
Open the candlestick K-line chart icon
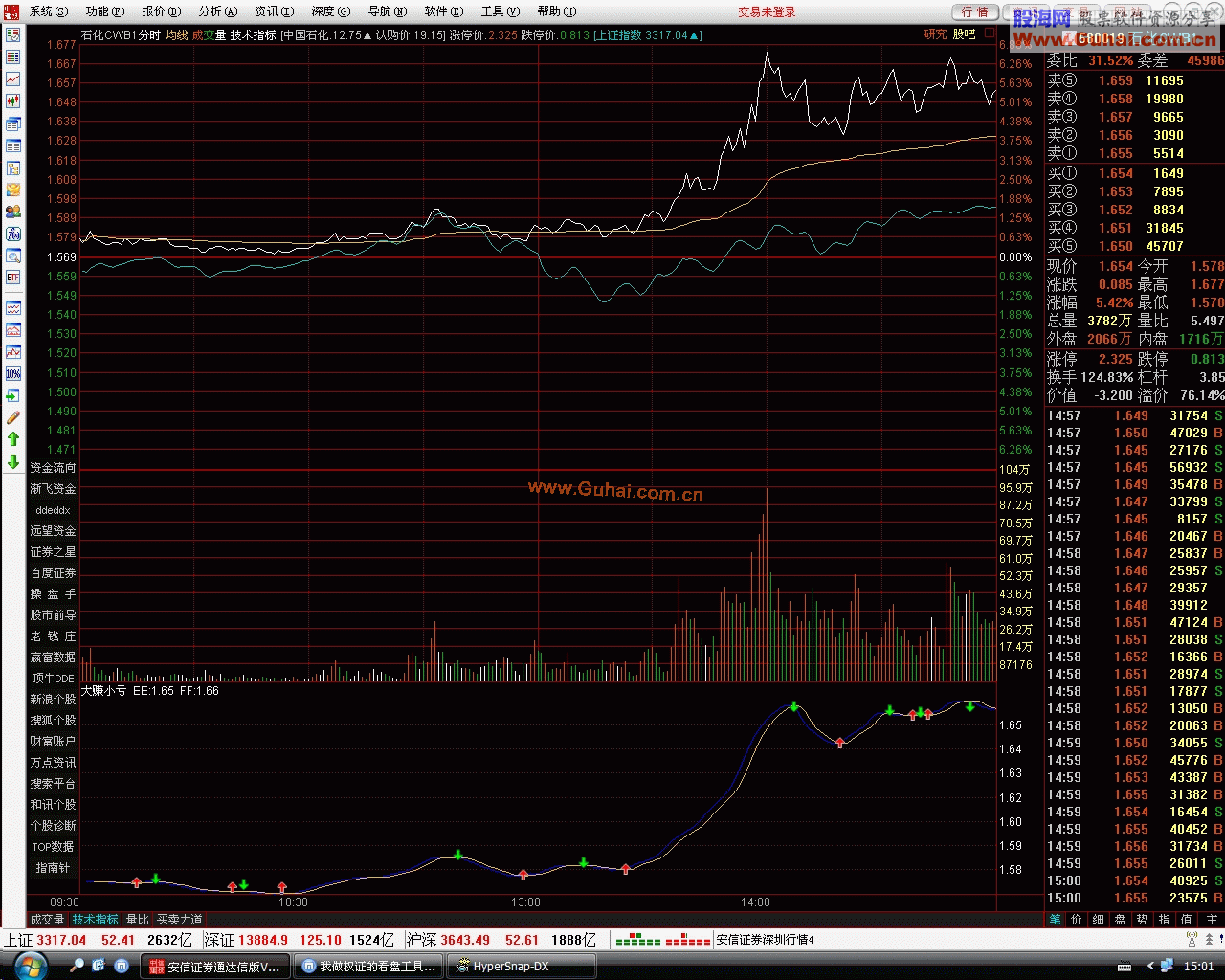pyautogui.click(x=13, y=101)
